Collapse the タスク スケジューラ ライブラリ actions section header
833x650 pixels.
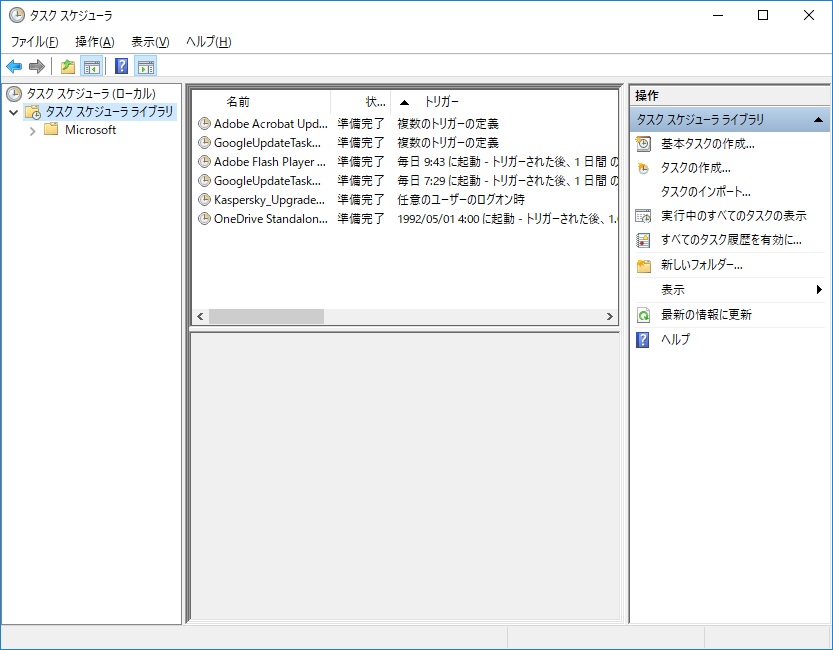click(x=818, y=120)
